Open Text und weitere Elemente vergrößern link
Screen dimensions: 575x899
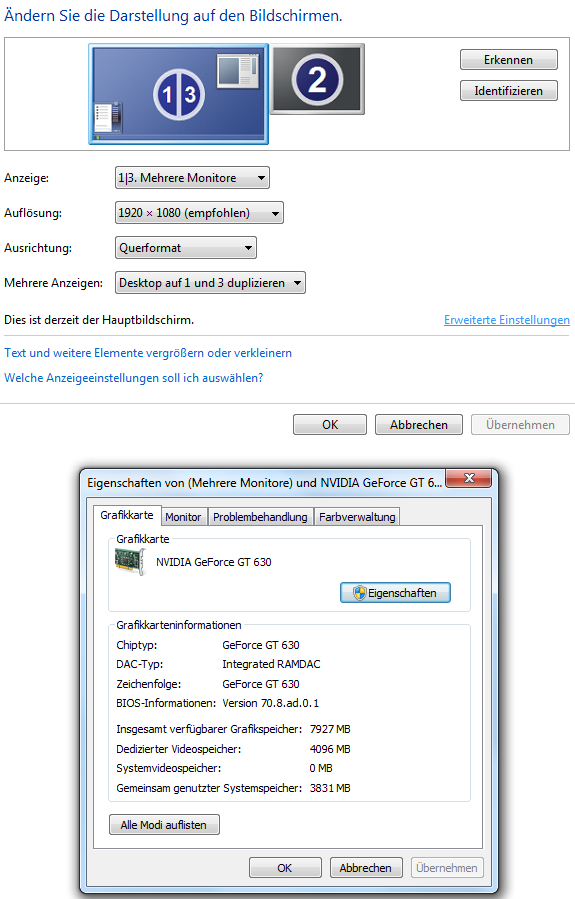pos(148,353)
